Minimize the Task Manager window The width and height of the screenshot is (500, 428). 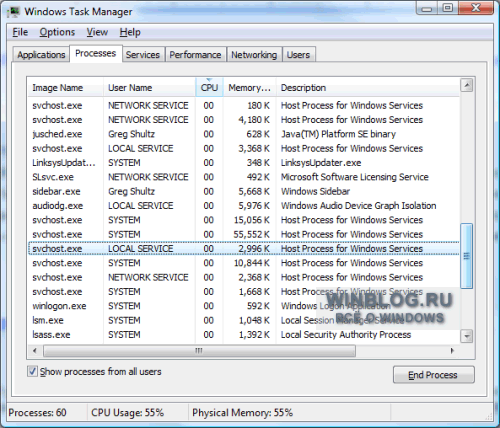point(427,8)
